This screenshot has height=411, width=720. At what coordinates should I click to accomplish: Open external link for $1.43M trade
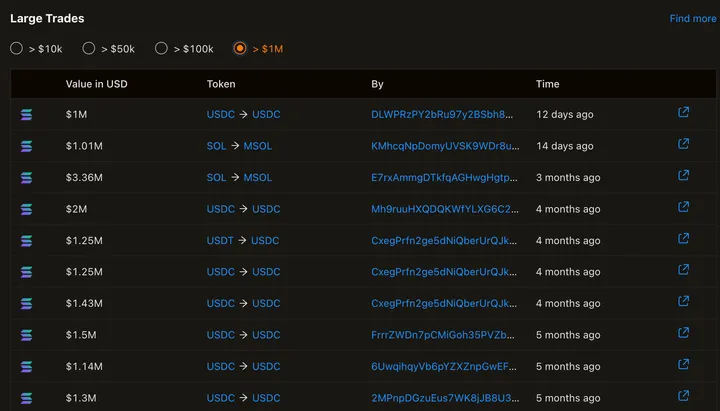coord(684,302)
